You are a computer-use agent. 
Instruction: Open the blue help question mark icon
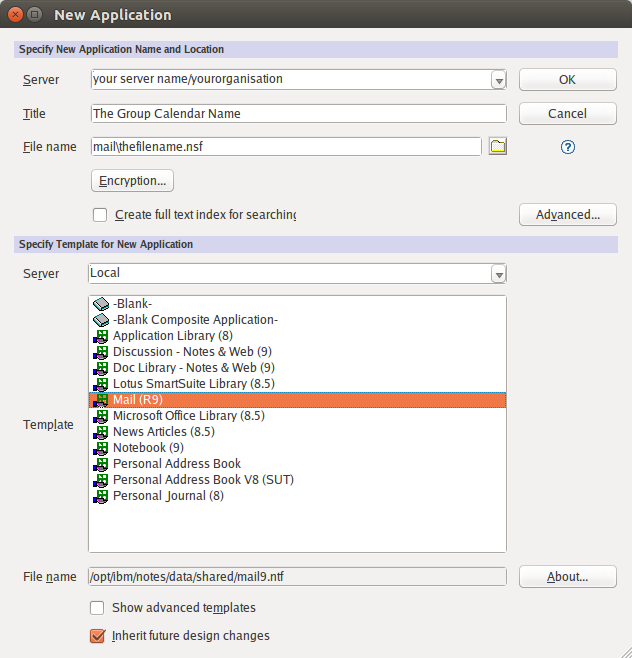(568, 147)
